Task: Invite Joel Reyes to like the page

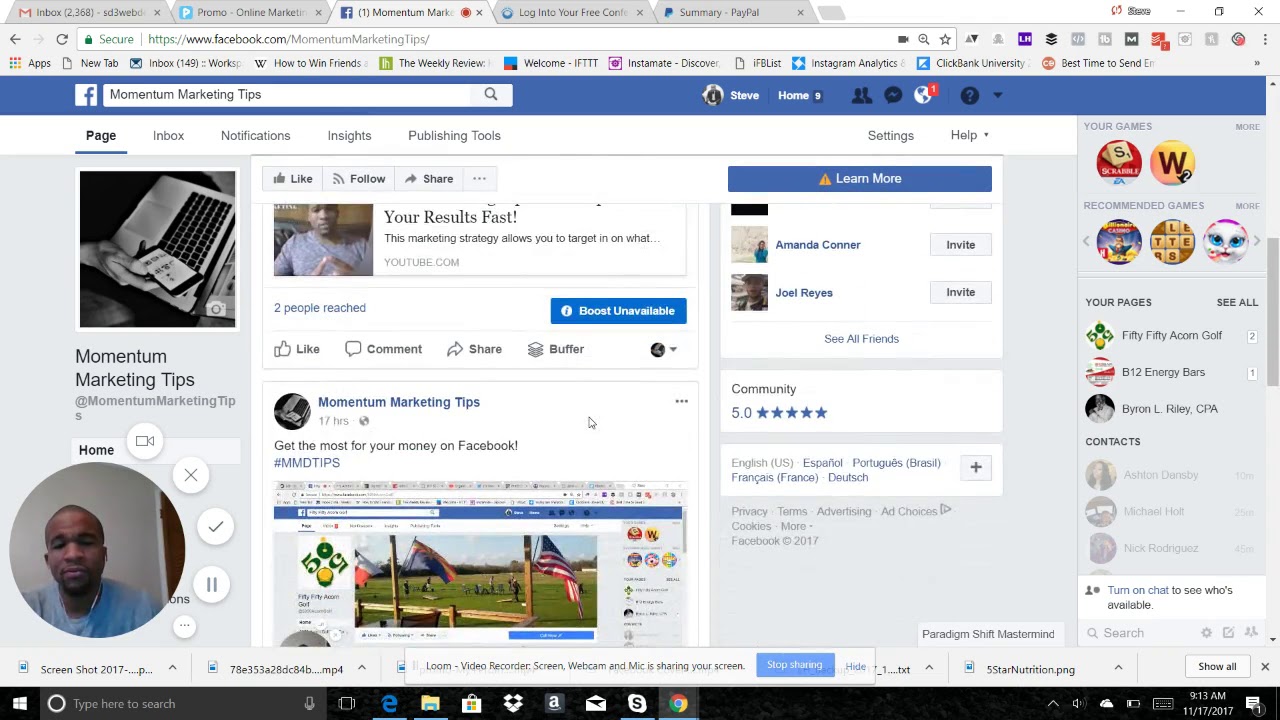Action: (x=960, y=293)
